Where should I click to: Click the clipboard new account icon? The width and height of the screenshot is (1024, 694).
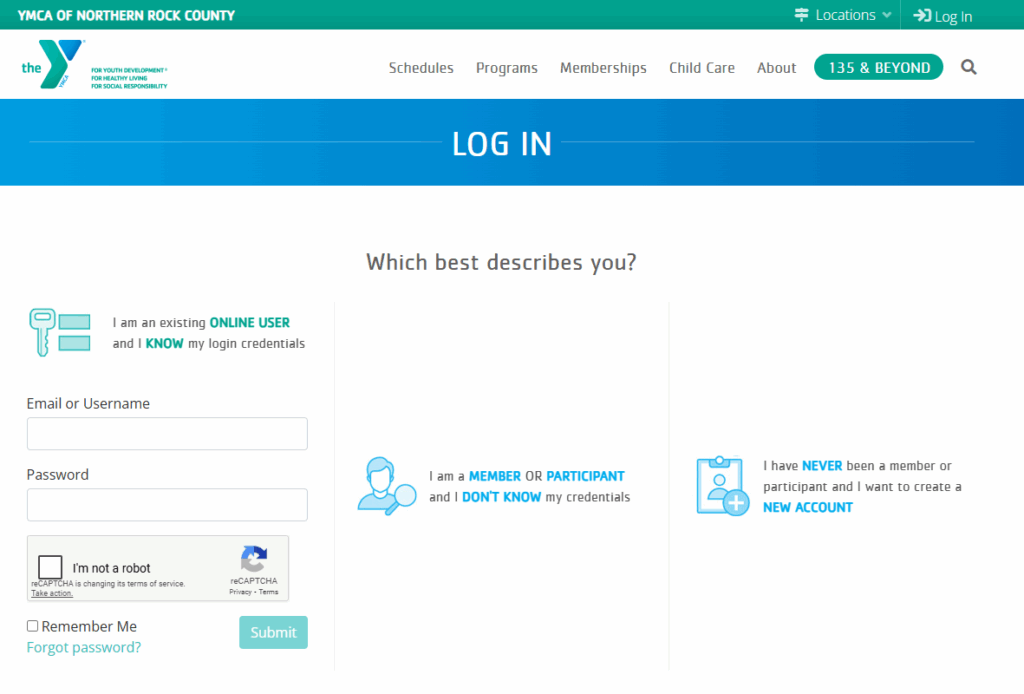click(x=722, y=486)
